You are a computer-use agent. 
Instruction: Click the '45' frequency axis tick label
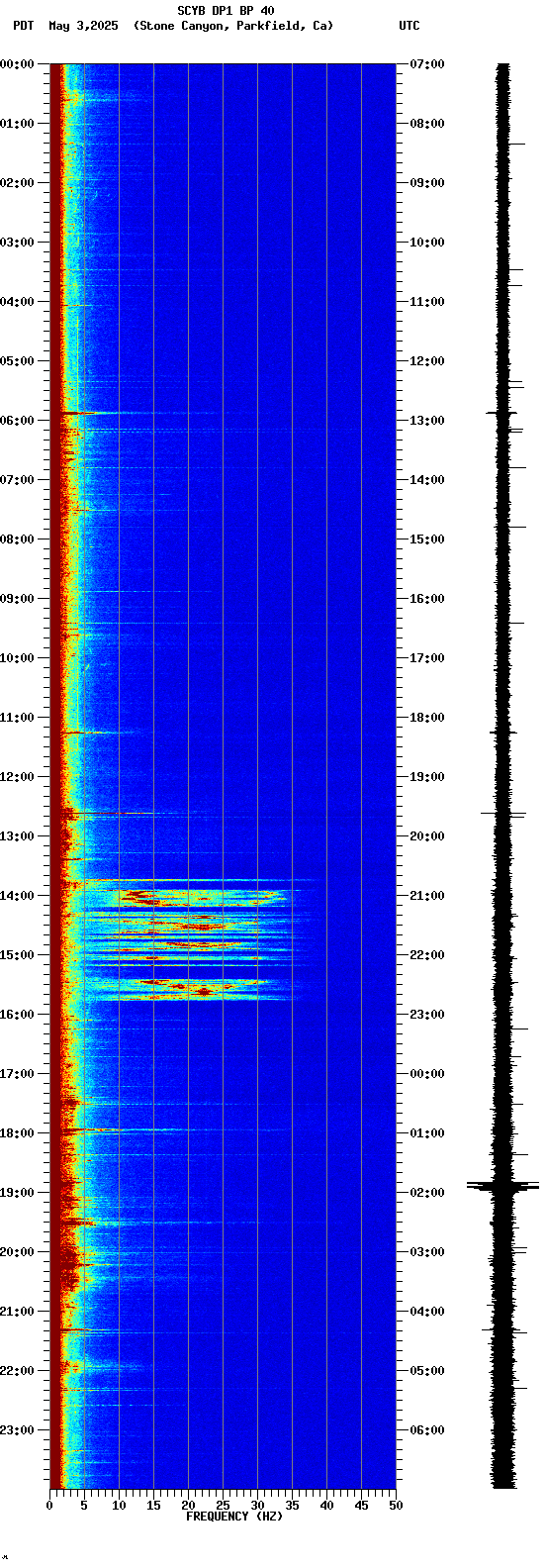361,1506
